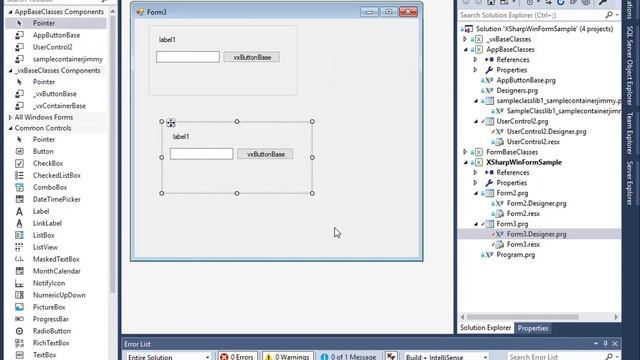Screen dimensions: 640x360
Task: Close the Error List panel
Action: (x=615, y=344)
